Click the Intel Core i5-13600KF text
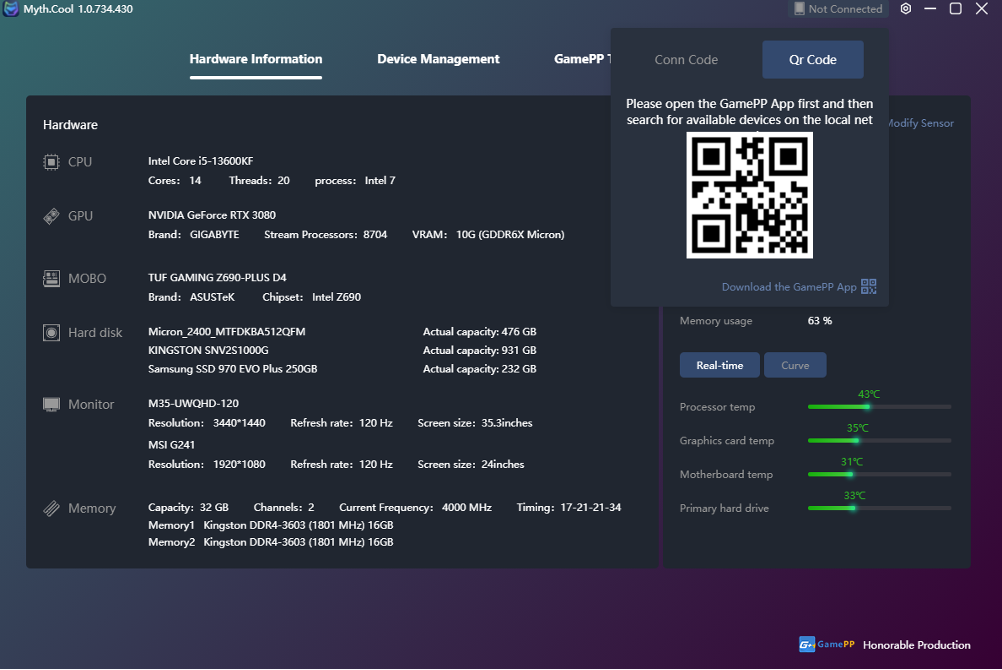 [201, 161]
